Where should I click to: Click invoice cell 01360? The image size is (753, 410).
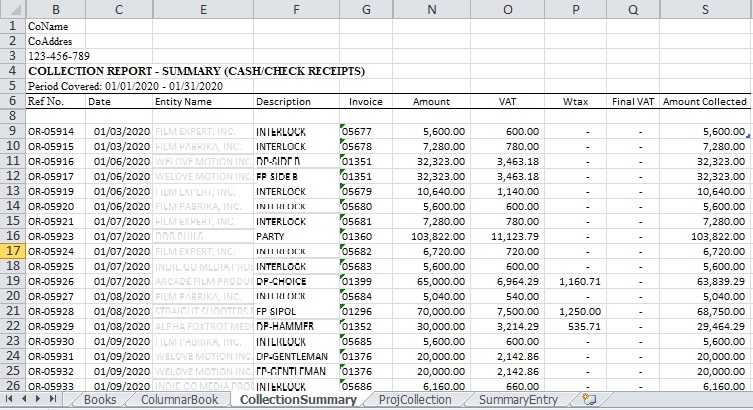click(366, 236)
